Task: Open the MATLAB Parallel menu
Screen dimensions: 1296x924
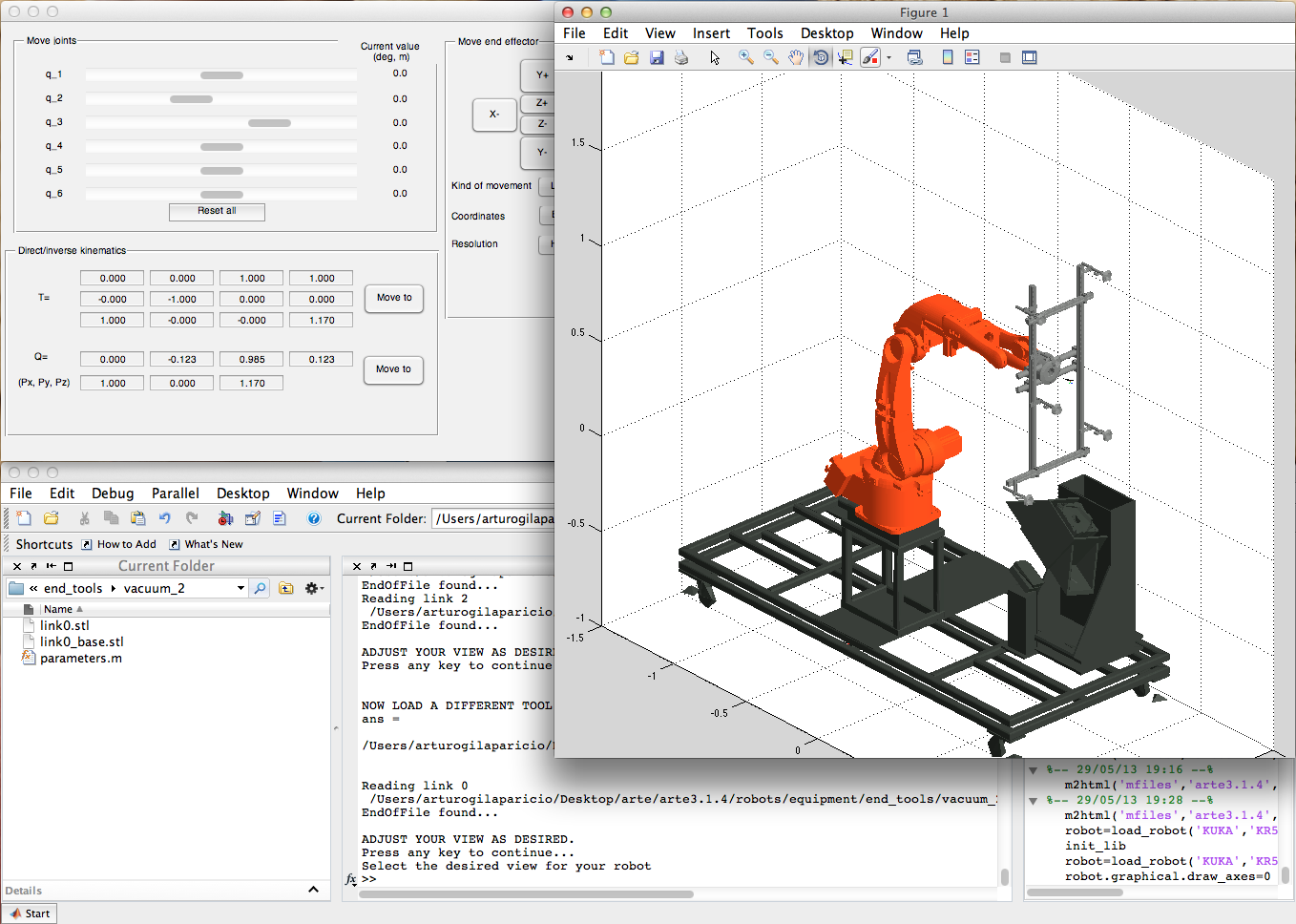Action: pyautogui.click(x=176, y=493)
